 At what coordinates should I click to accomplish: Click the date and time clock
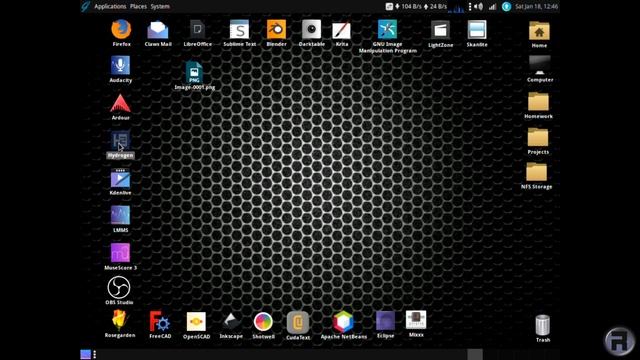536,7
